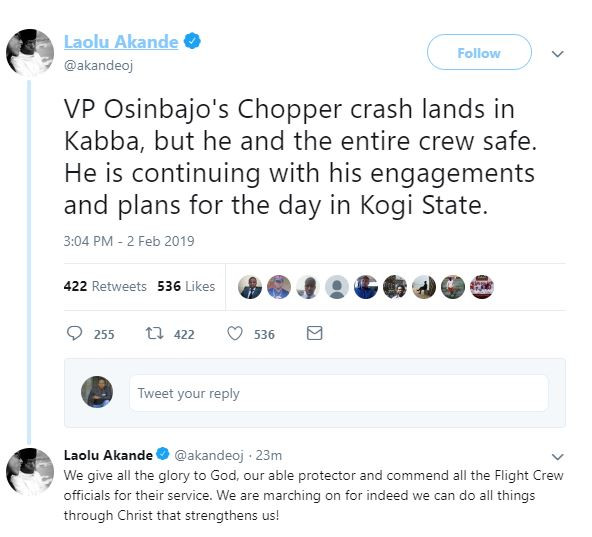Click the Follow button
Image resolution: width=592 pixels, height=537 pixels.
point(479,52)
